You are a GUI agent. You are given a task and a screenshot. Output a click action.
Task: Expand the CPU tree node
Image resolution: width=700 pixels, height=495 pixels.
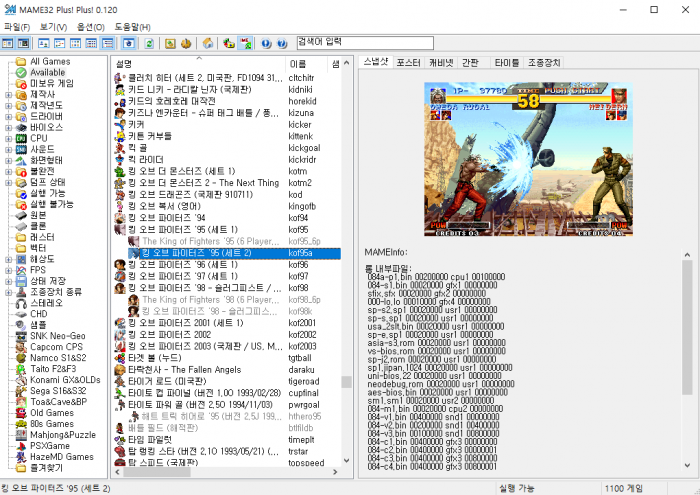tap(8, 138)
